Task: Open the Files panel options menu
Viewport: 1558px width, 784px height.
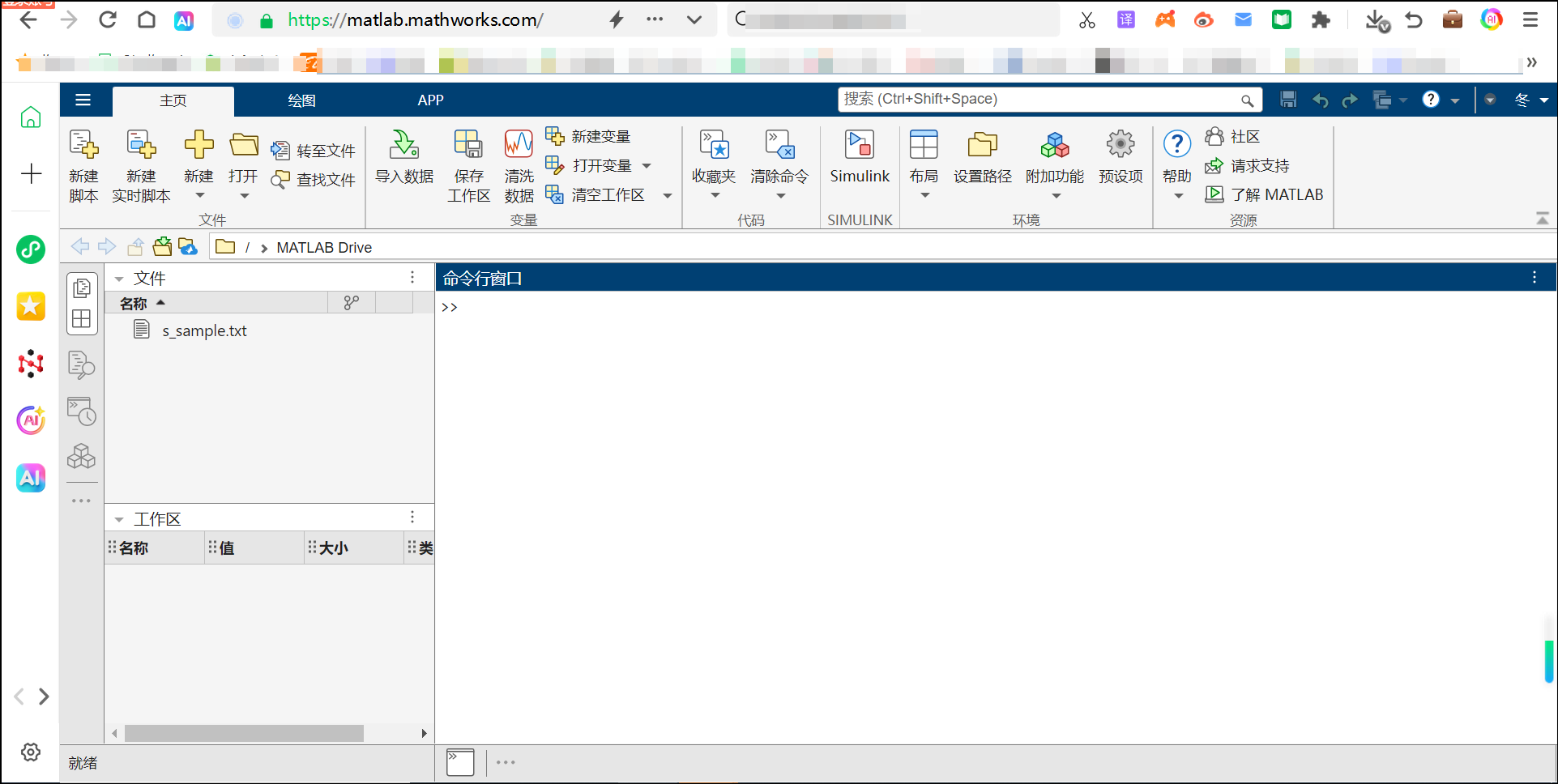Action: (x=412, y=278)
